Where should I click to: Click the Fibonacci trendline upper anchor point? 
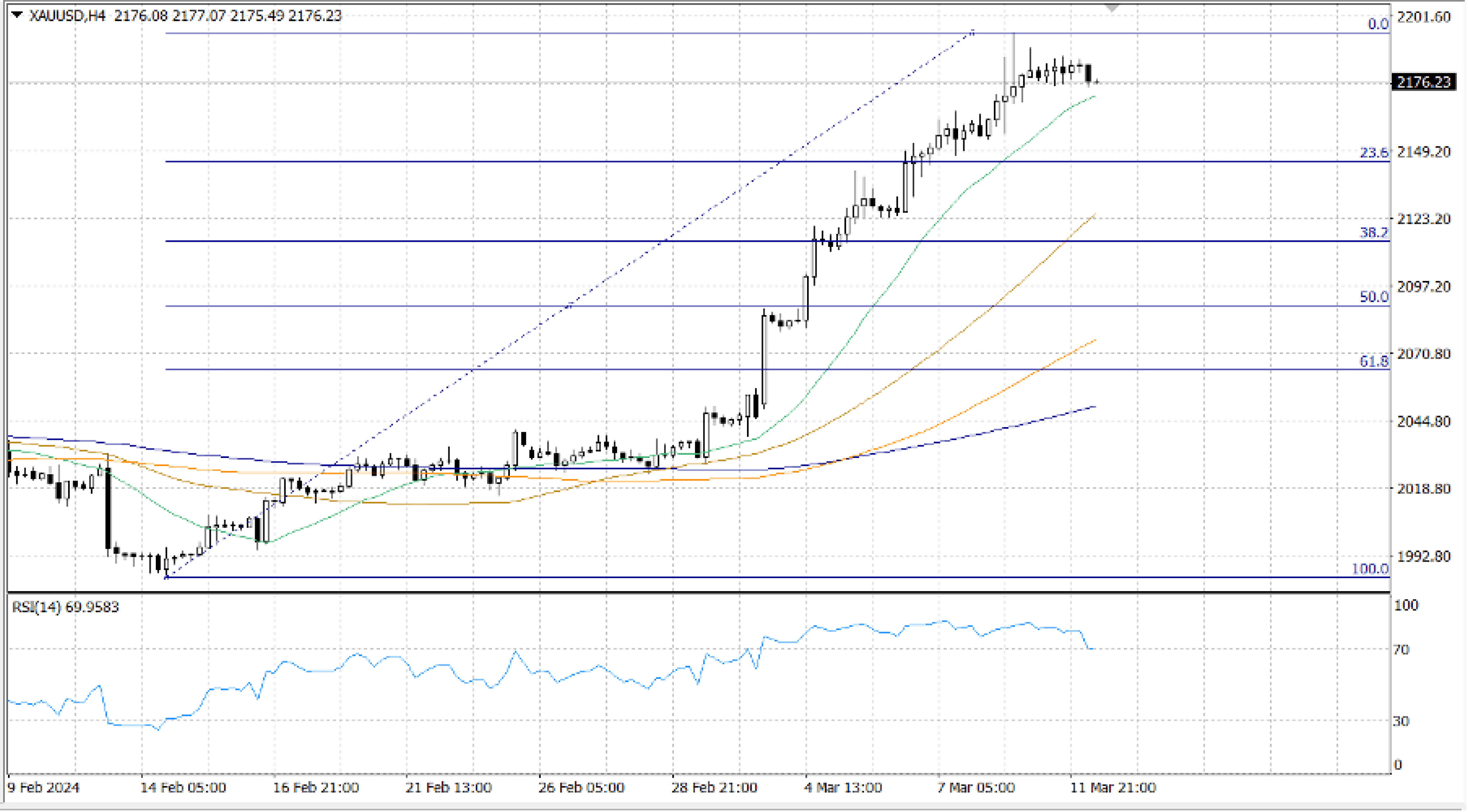click(x=972, y=32)
